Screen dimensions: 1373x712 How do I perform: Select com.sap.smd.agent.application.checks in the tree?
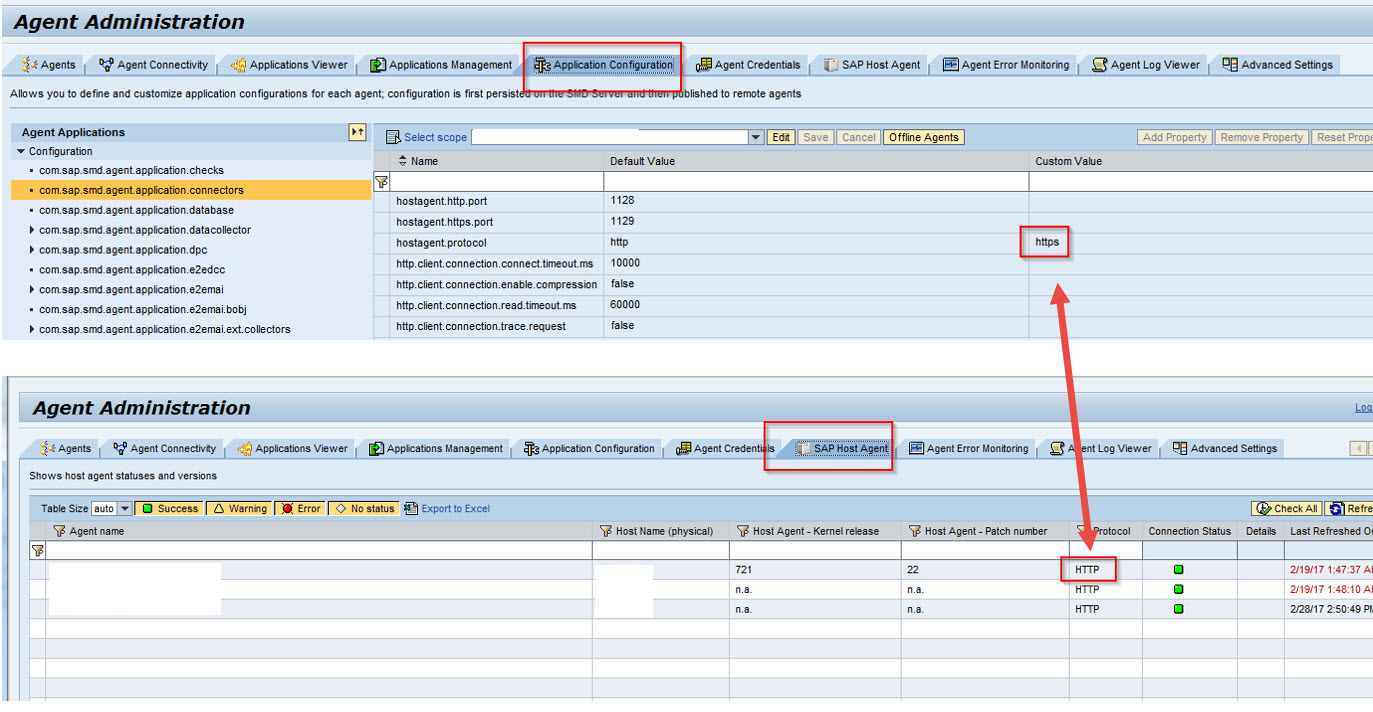pyautogui.click(x=131, y=171)
